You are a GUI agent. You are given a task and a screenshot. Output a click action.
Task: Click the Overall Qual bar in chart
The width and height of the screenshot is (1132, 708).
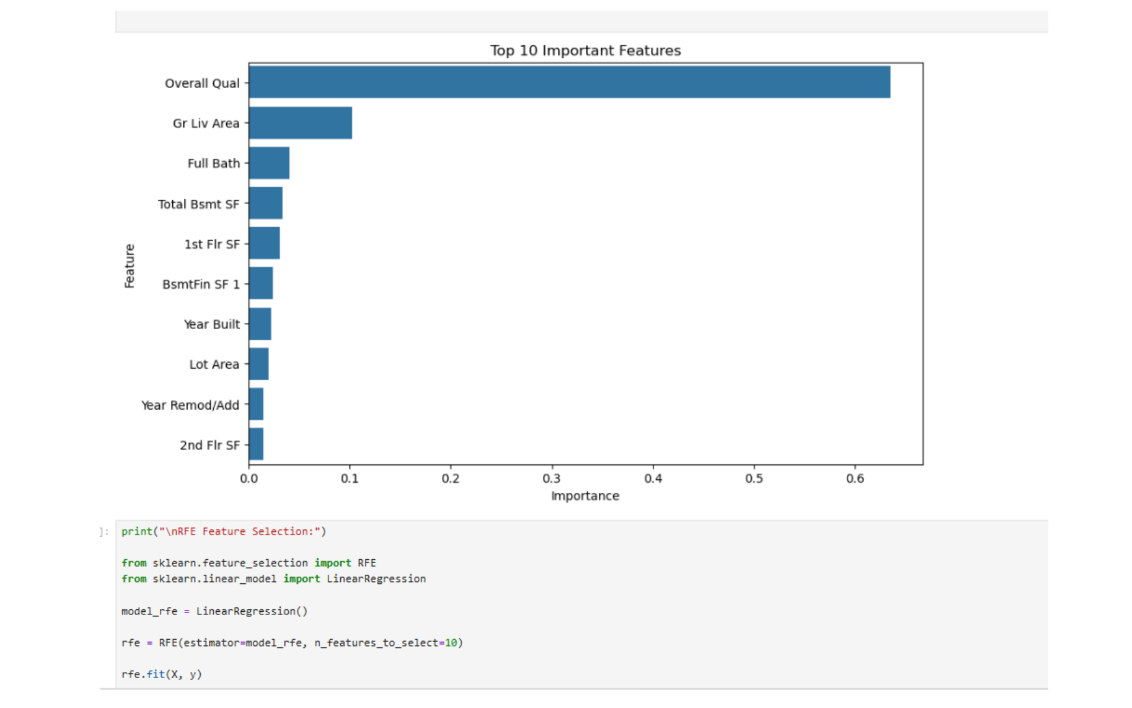pyautogui.click(x=570, y=82)
